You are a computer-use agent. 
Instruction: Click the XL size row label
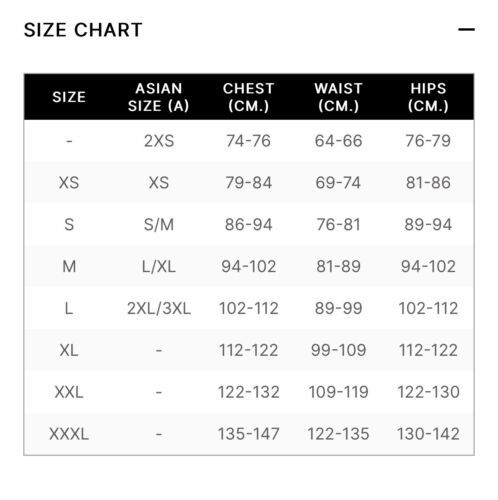[69, 350]
